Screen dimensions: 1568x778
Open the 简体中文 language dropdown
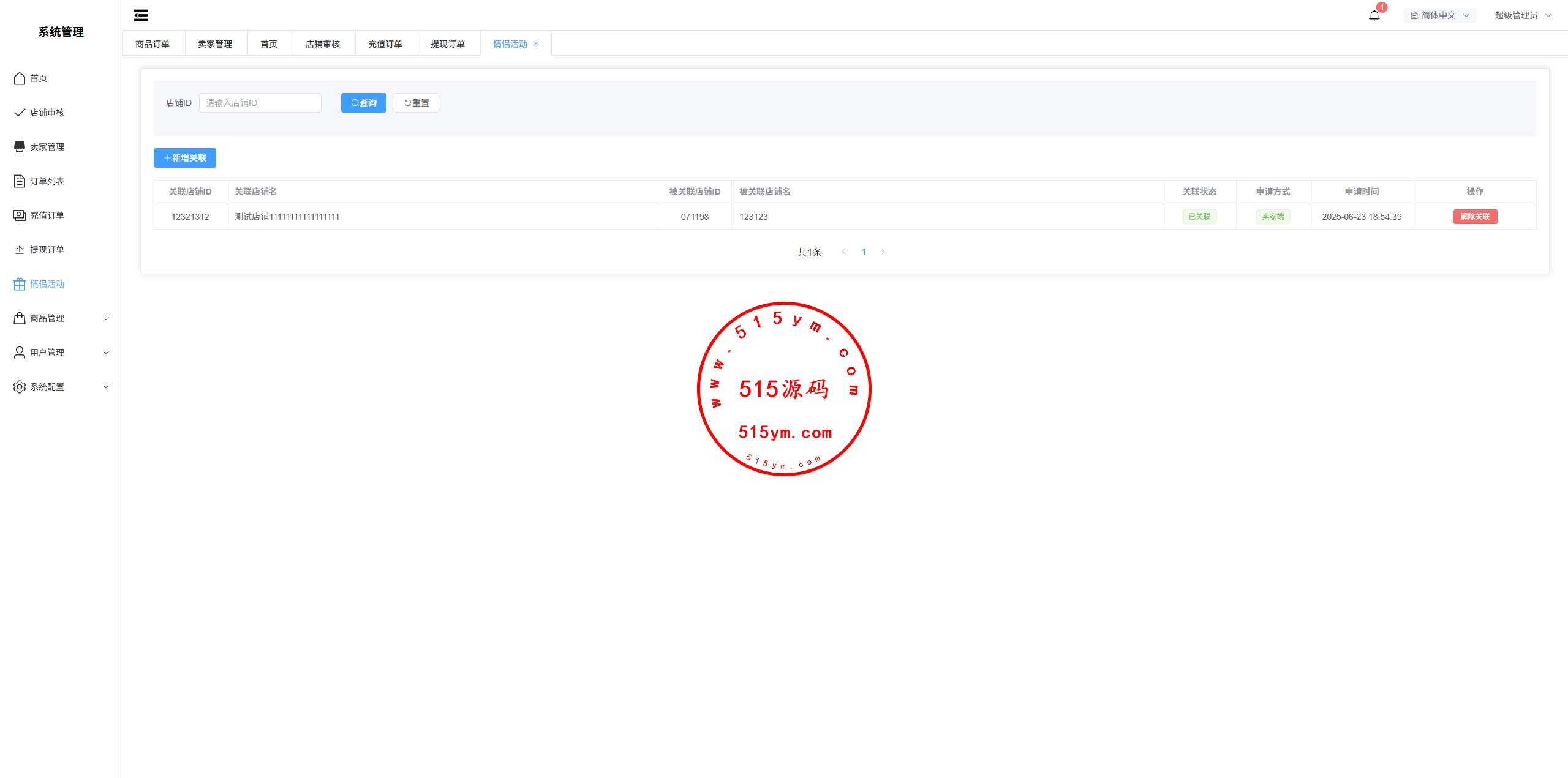[1439, 15]
